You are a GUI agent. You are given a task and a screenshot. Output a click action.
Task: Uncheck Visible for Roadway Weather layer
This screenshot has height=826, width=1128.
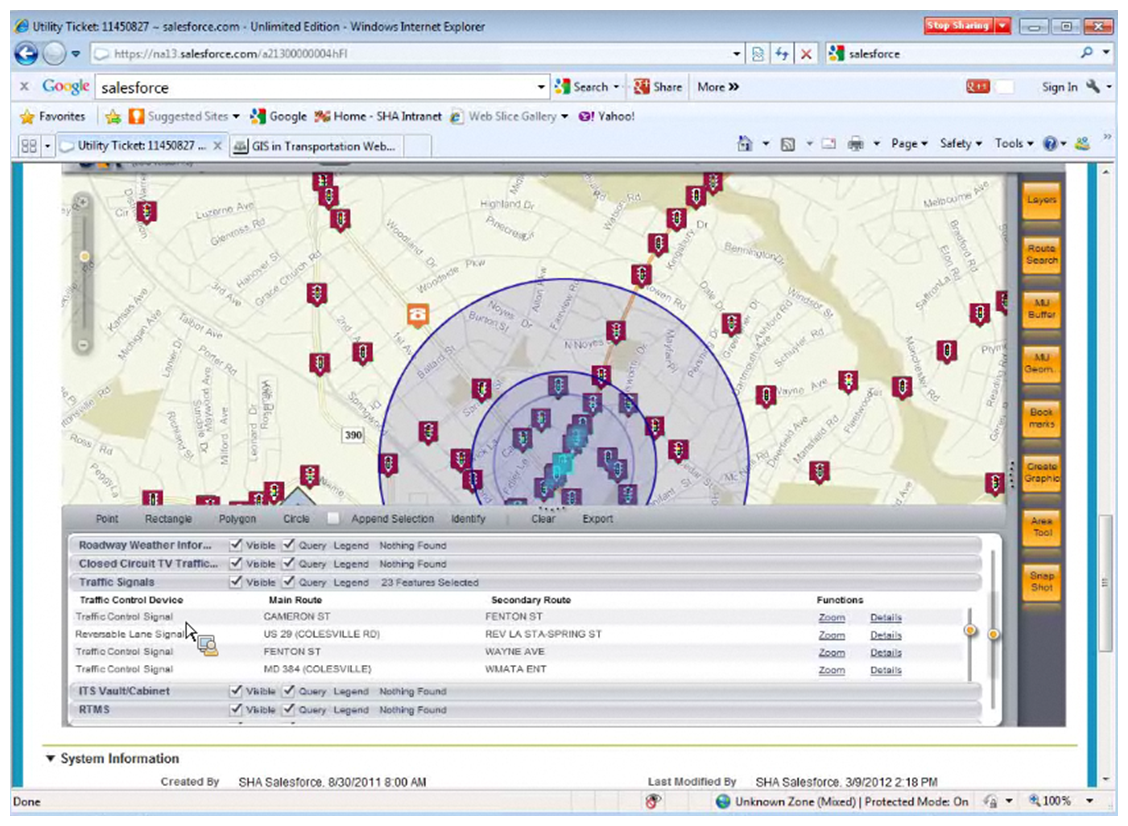(235, 544)
